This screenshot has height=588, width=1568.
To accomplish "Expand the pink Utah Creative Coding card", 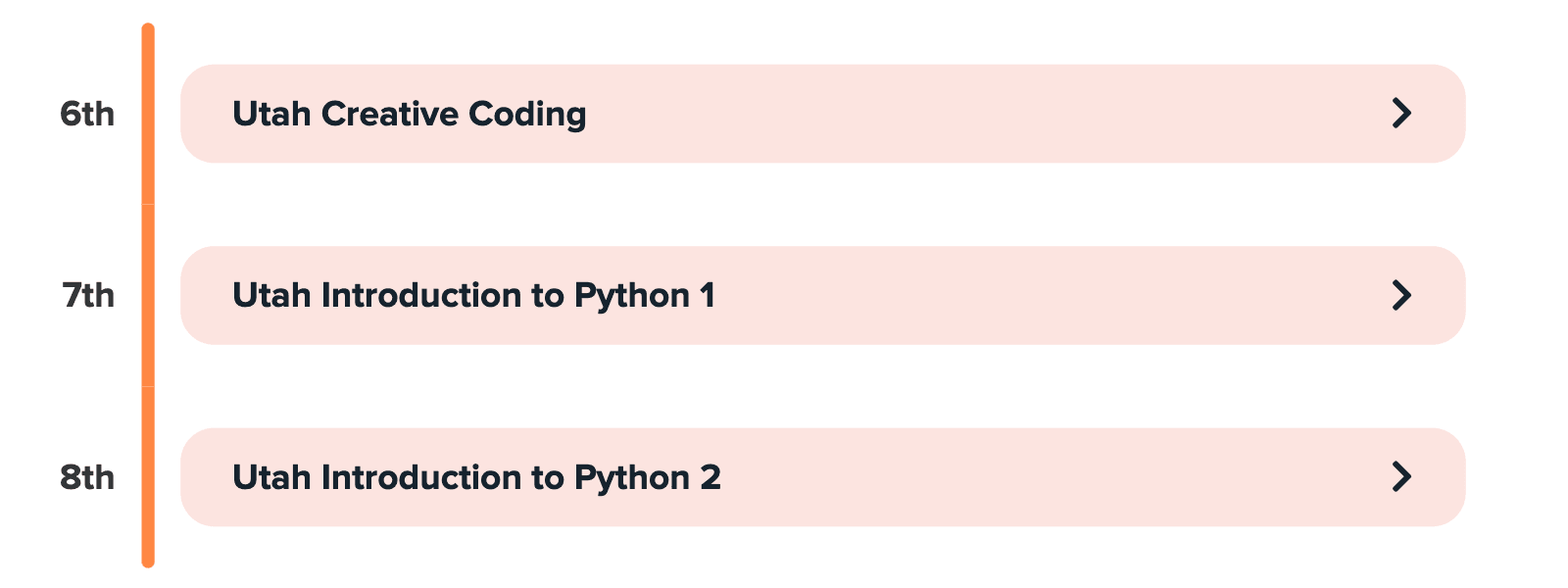I will point(882,114).
